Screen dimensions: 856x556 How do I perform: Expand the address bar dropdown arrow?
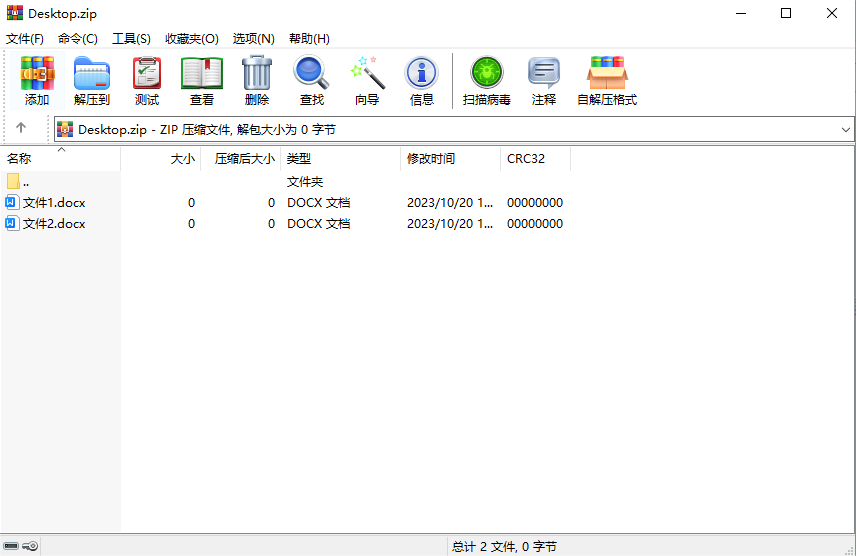[846, 130]
